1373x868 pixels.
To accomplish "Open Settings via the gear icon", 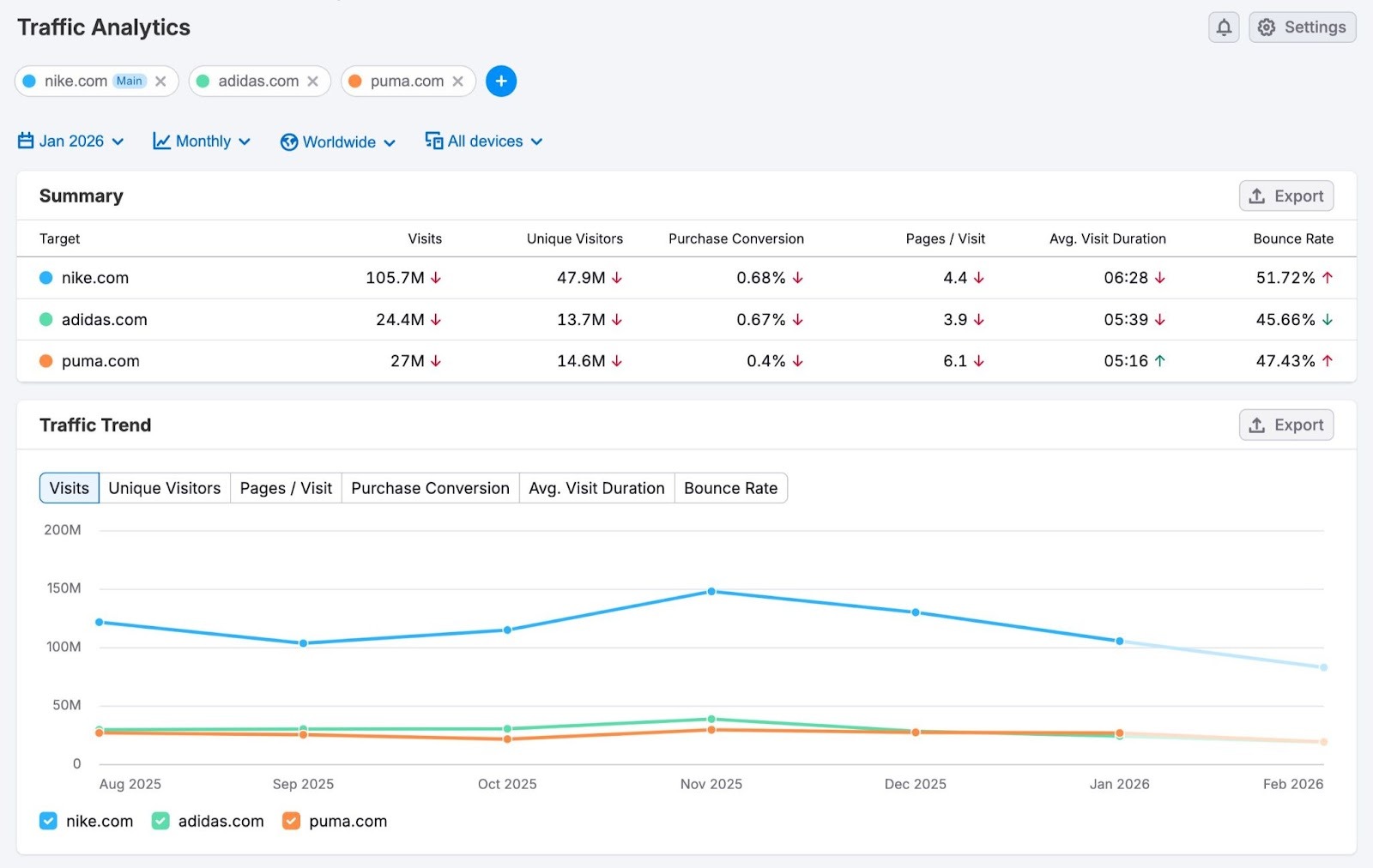I will pos(1267,27).
